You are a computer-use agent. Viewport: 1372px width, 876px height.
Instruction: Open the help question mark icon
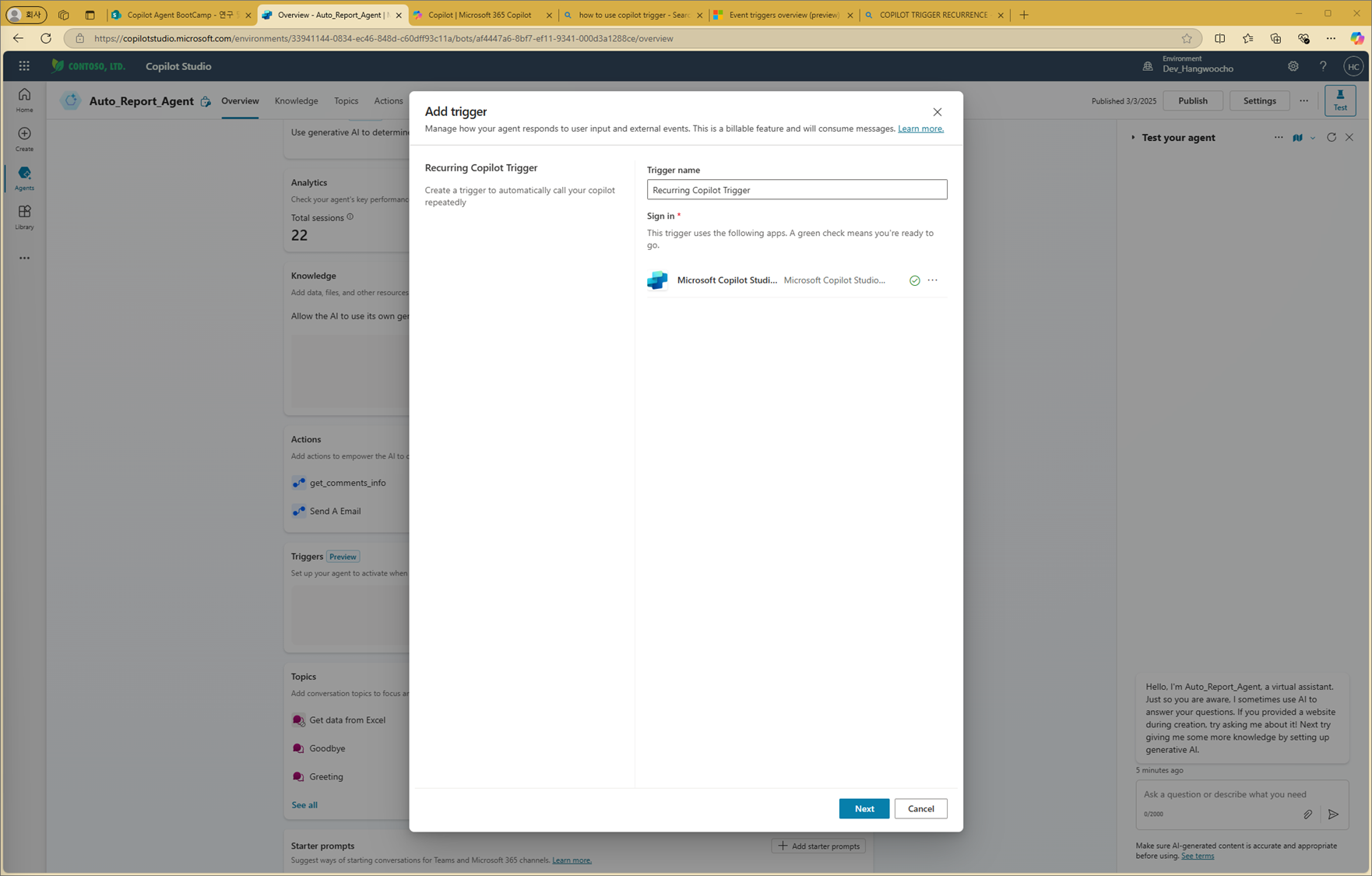1323,66
